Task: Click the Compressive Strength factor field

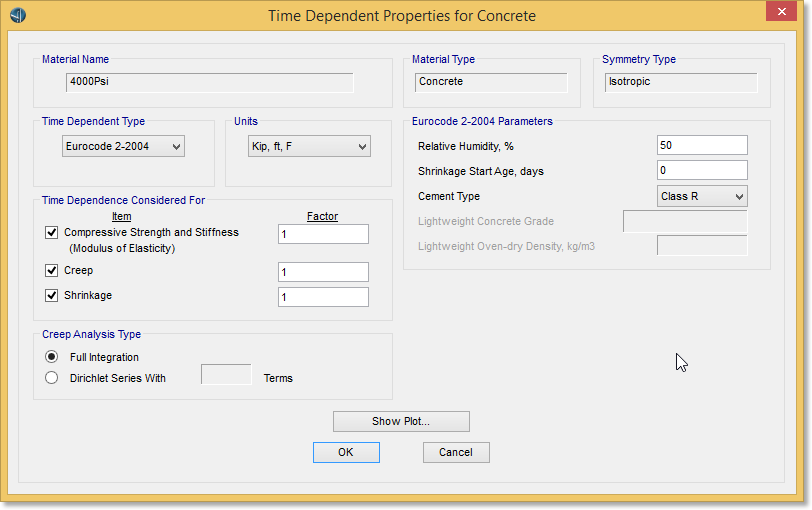Action: coord(323,234)
